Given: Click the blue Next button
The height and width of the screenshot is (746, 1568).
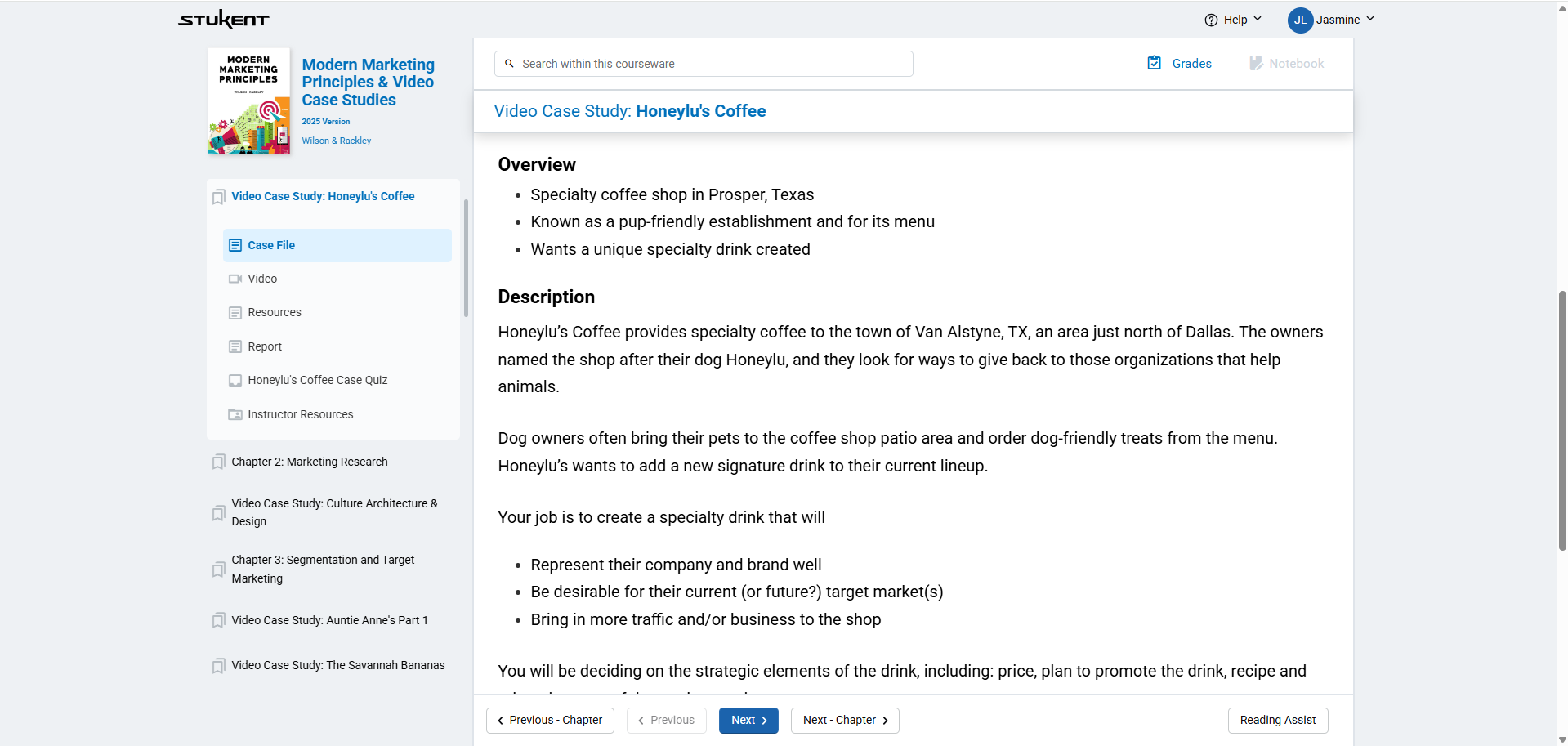Looking at the screenshot, I should (x=748, y=721).
